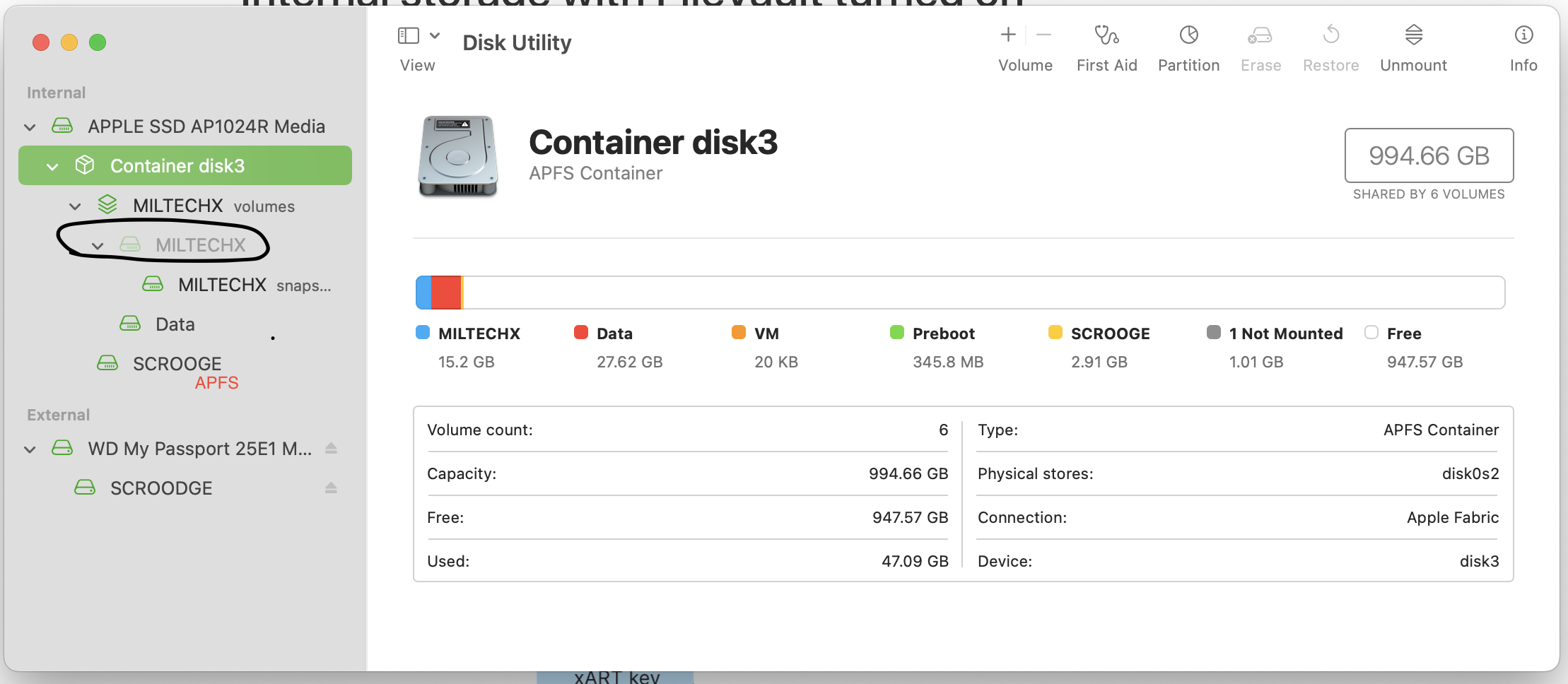The width and height of the screenshot is (1568, 684).
Task: Open the Info toolbar icon
Action: tap(1523, 35)
